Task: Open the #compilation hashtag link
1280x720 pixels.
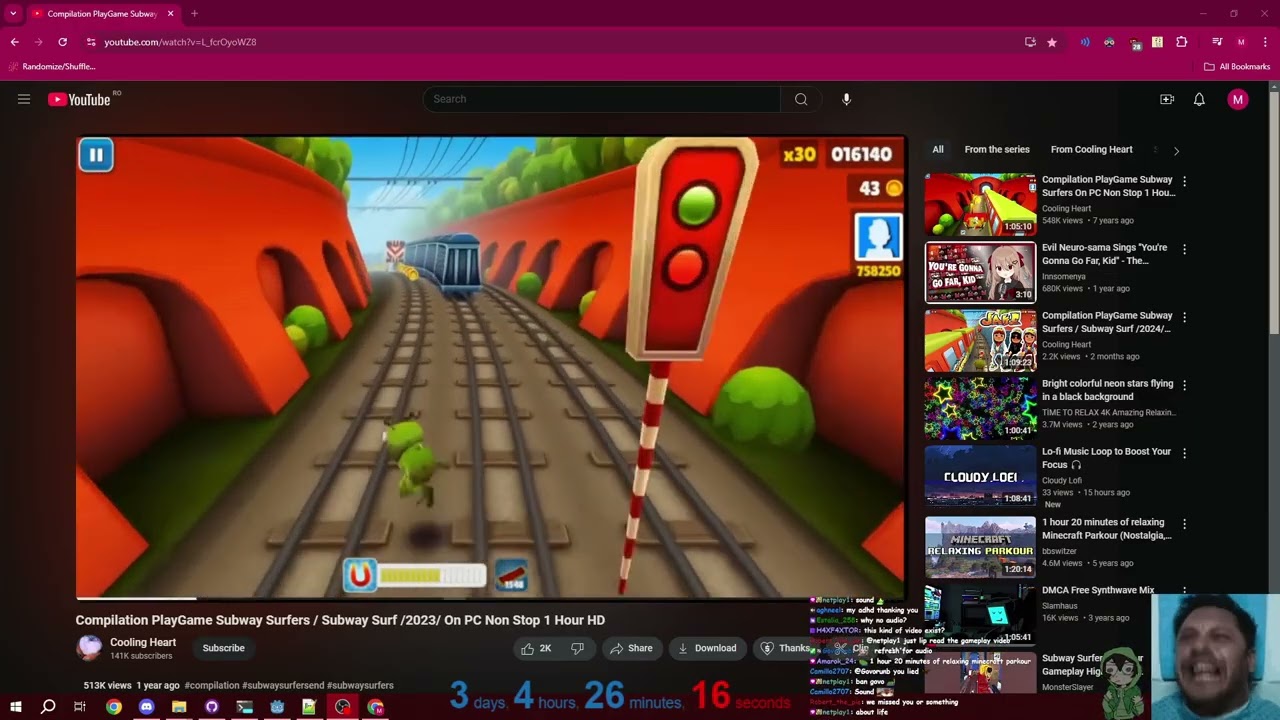Action: point(212,686)
